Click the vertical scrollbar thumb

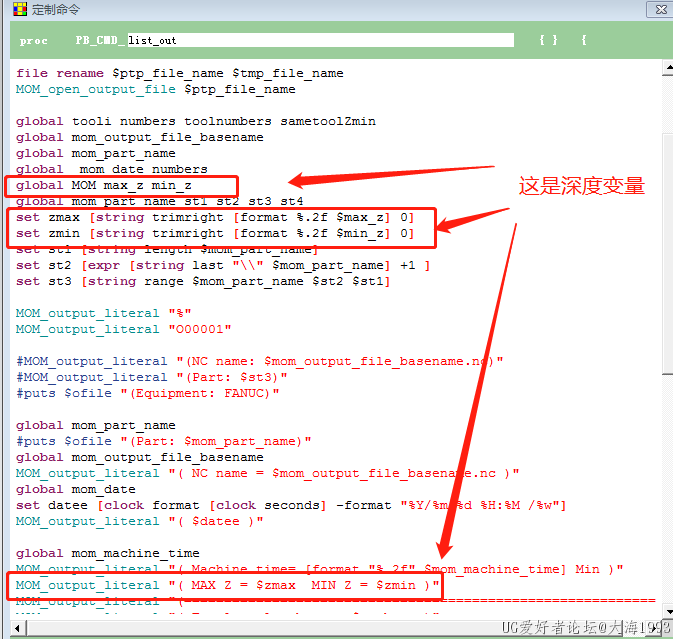pyautogui.click(x=668, y=253)
